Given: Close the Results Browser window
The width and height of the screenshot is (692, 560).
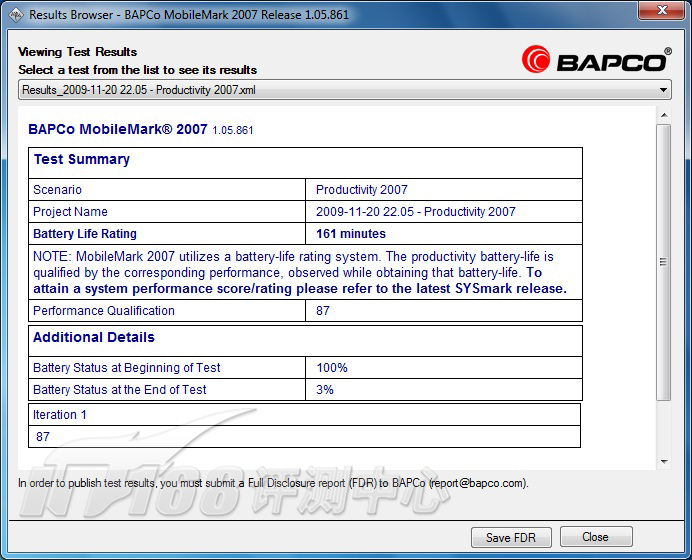Looking at the screenshot, I should coord(662,10).
